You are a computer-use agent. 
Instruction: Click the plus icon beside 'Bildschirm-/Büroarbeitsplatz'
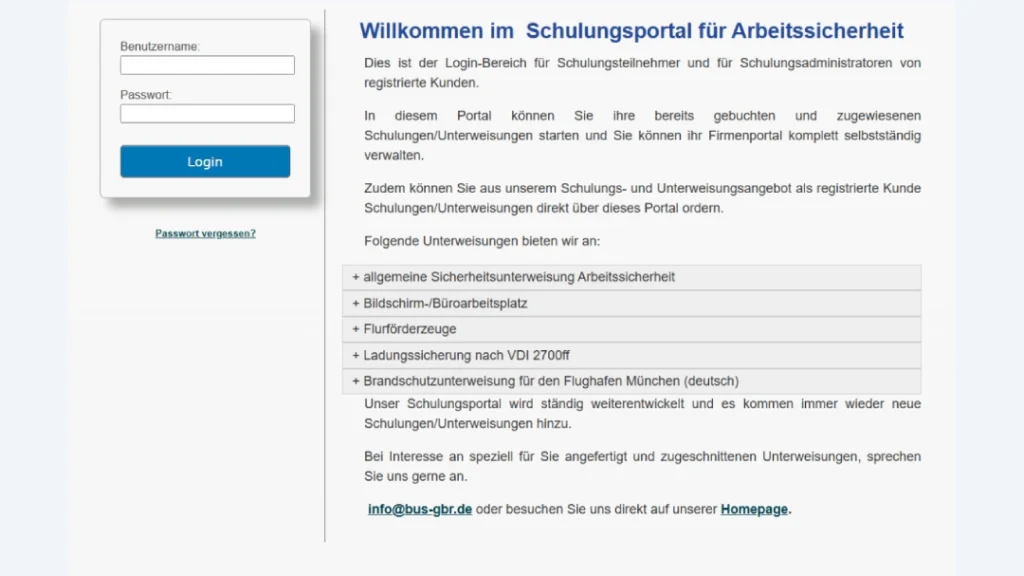(355, 303)
